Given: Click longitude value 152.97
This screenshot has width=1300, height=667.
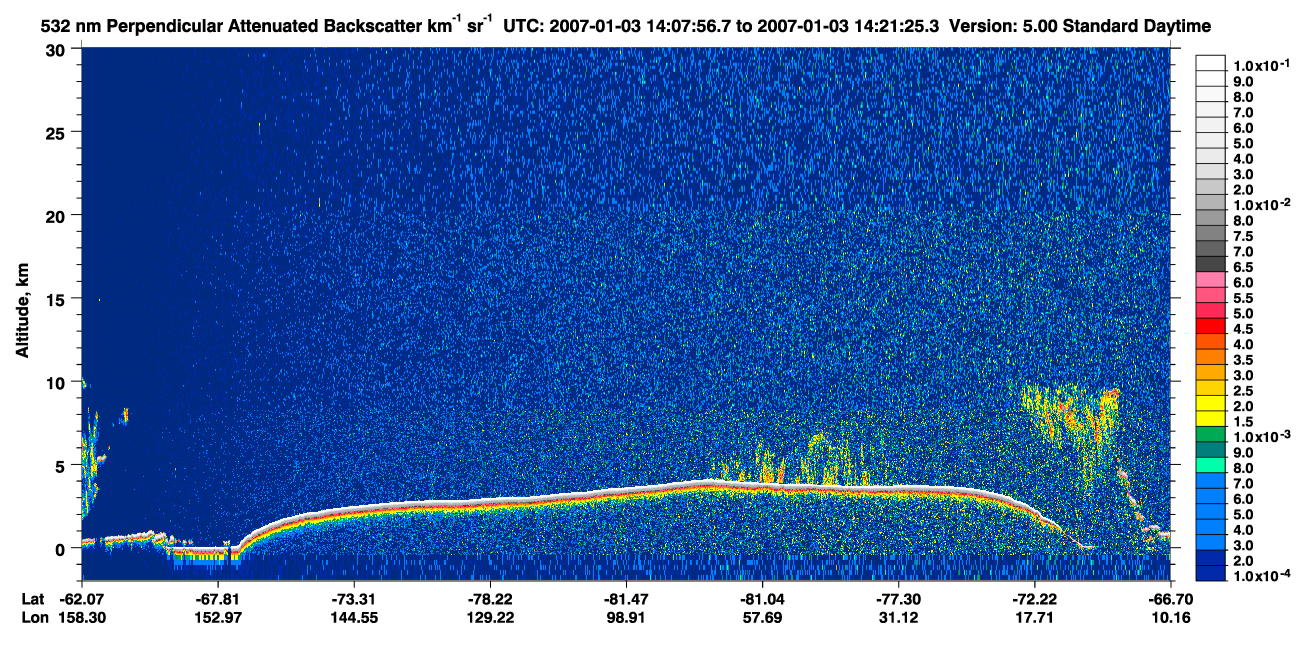Looking at the screenshot, I should (x=218, y=618).
